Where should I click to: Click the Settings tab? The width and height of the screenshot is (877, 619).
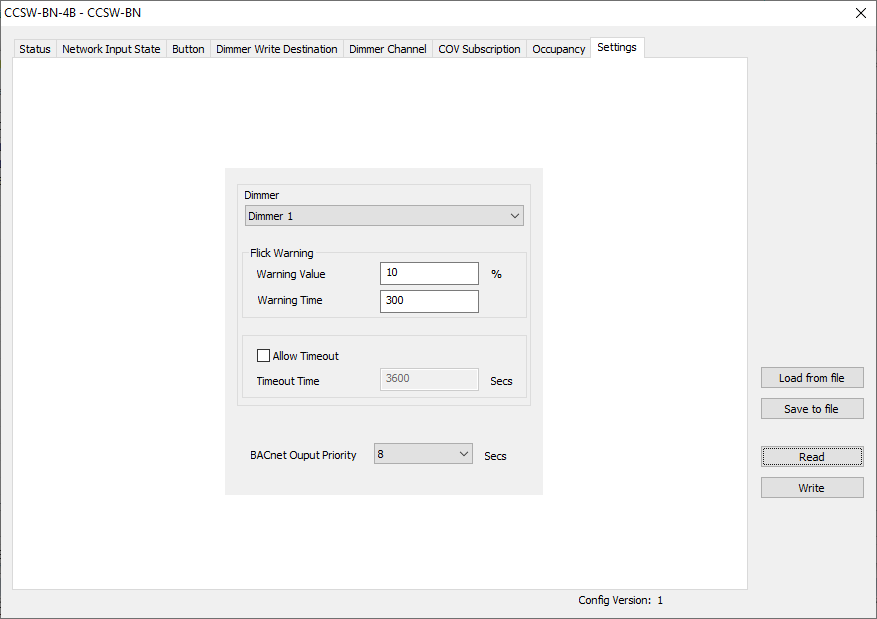pyautogui.click(x=617, y=48)
